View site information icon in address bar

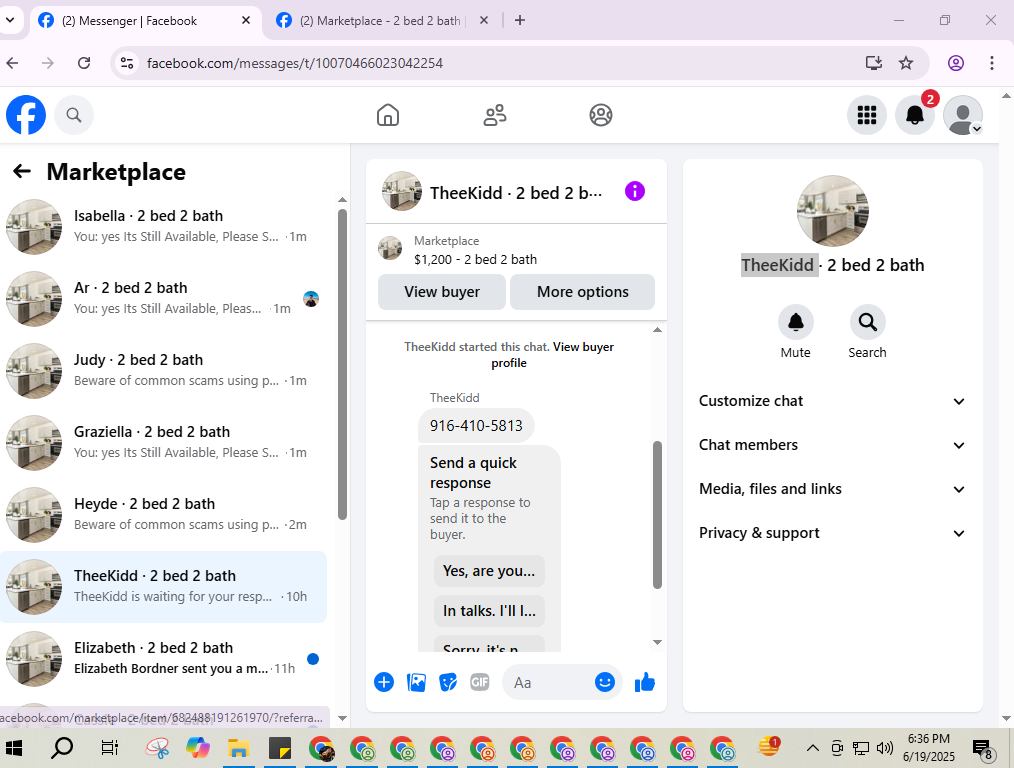coord(127,63)
